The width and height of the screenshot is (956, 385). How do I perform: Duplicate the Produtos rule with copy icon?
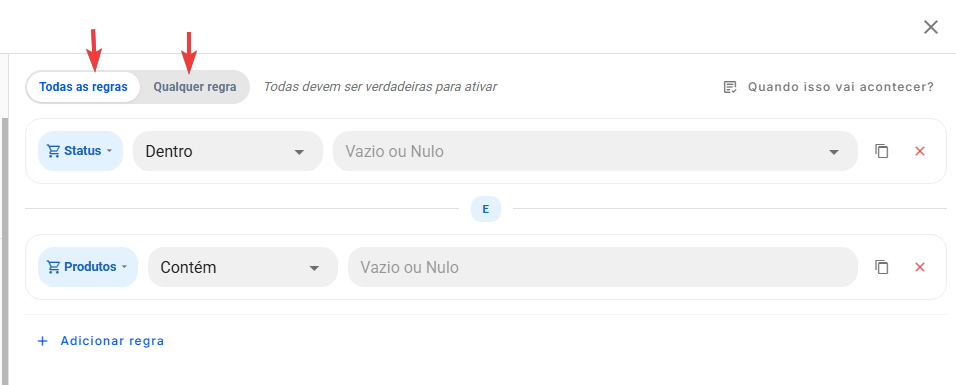(882, 267)
